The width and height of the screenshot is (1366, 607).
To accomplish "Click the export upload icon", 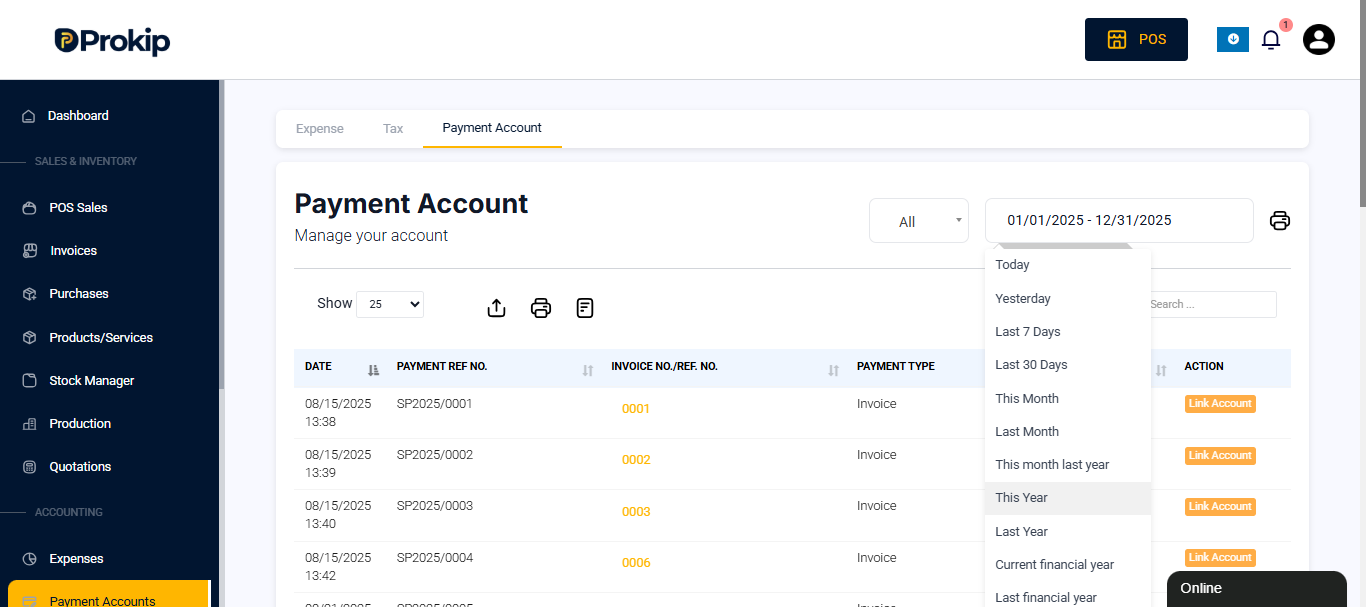I will (496, 308).
